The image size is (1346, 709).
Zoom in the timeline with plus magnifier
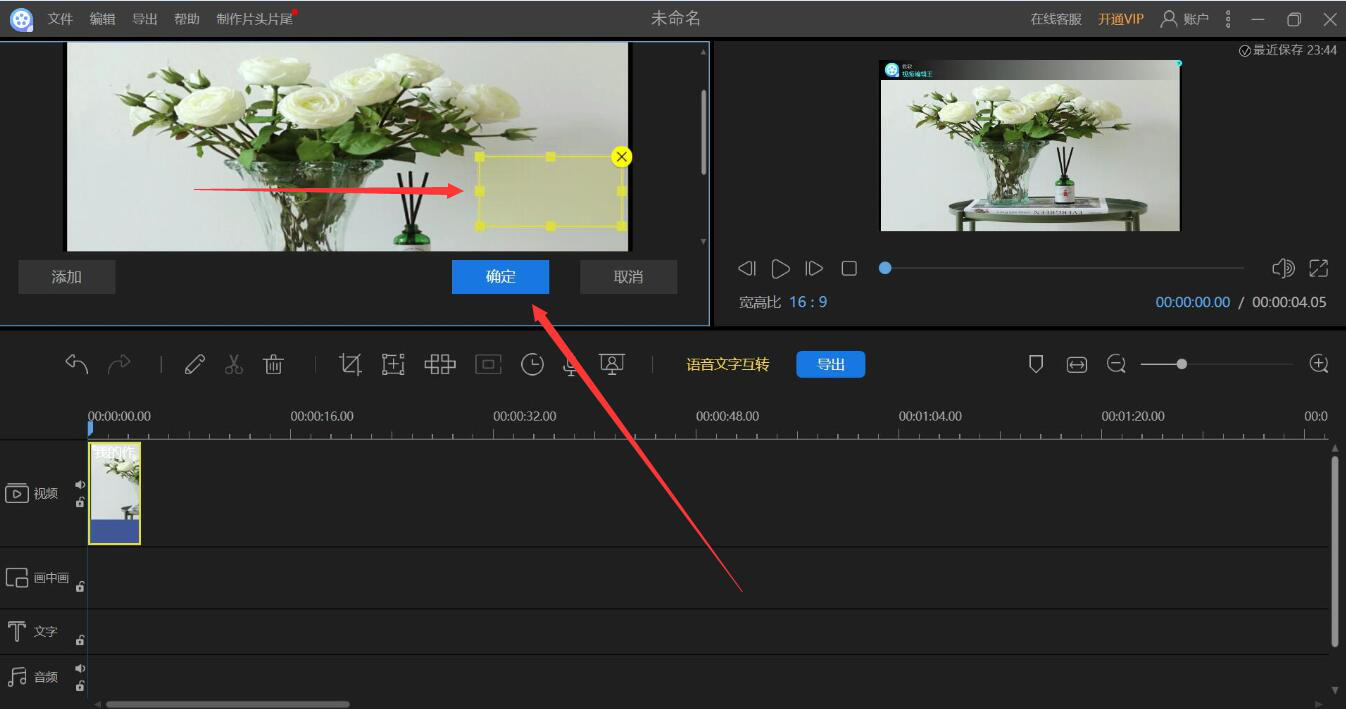(1319, 364)
